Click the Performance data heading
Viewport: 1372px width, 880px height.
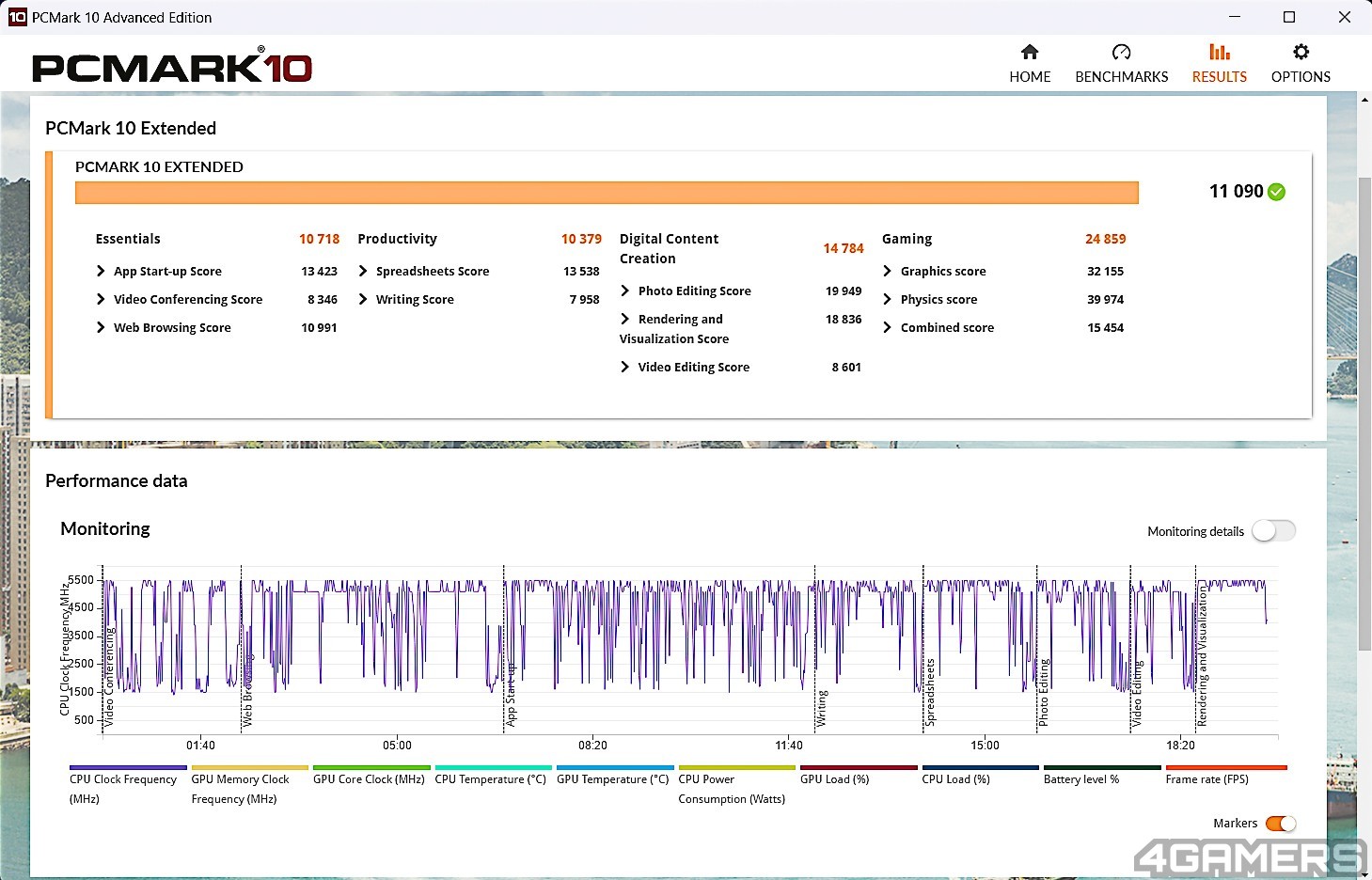click(x=117, y=480)
